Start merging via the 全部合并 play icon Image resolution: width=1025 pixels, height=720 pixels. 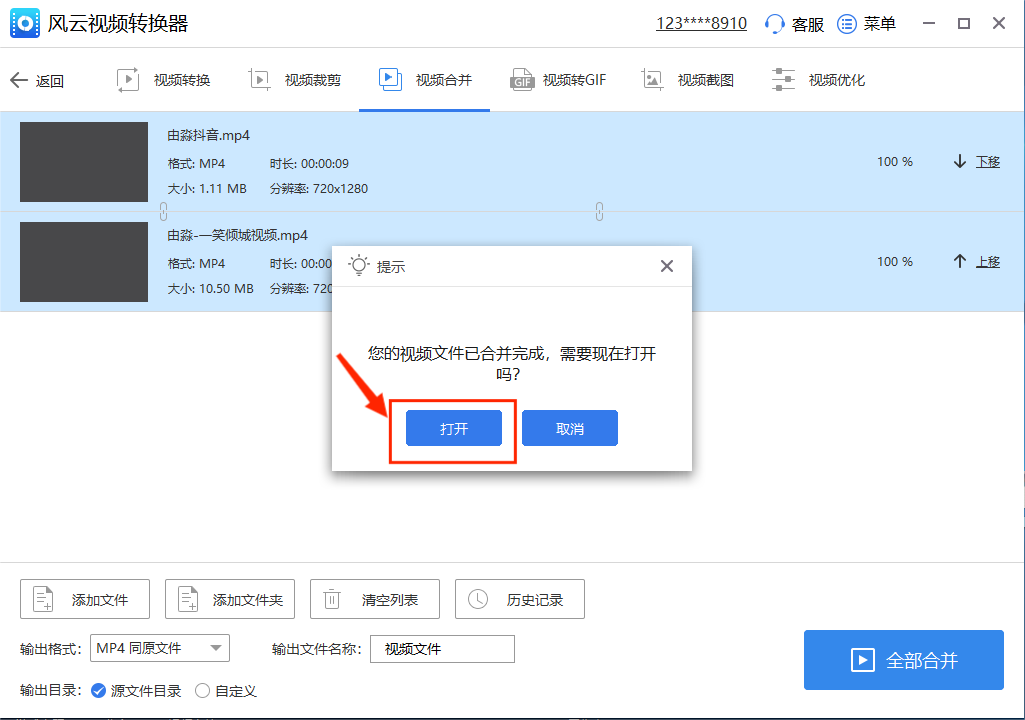863,660
